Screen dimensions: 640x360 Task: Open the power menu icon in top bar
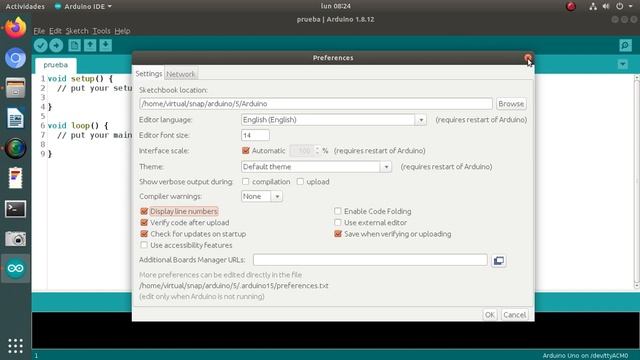pos(620,6)
